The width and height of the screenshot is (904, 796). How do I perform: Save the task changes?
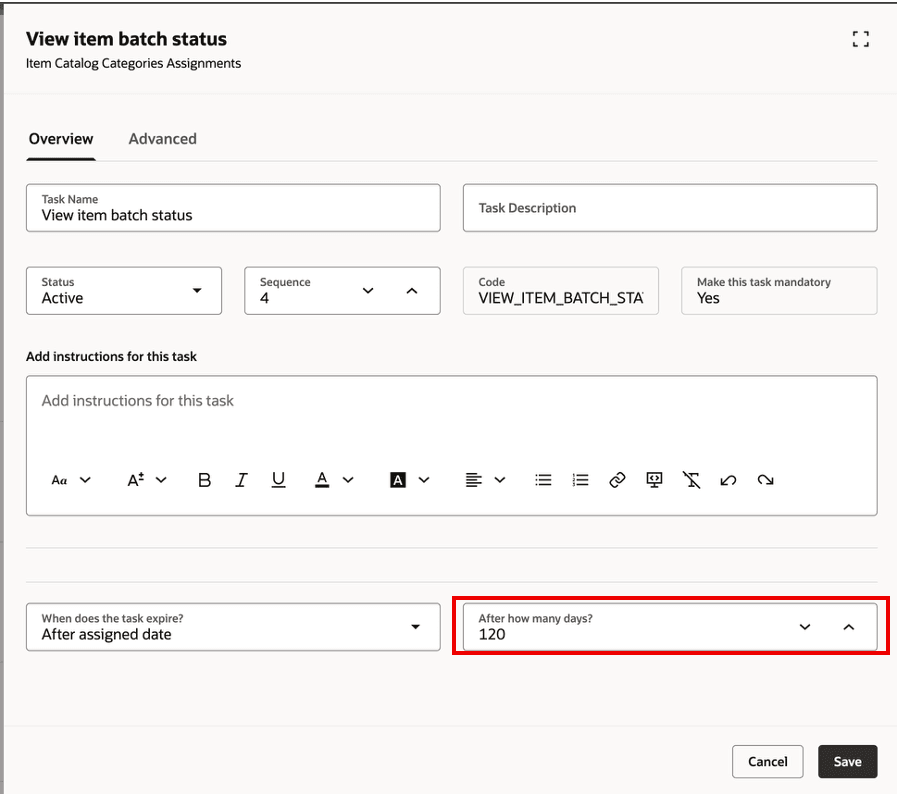[x=847, y=761]
